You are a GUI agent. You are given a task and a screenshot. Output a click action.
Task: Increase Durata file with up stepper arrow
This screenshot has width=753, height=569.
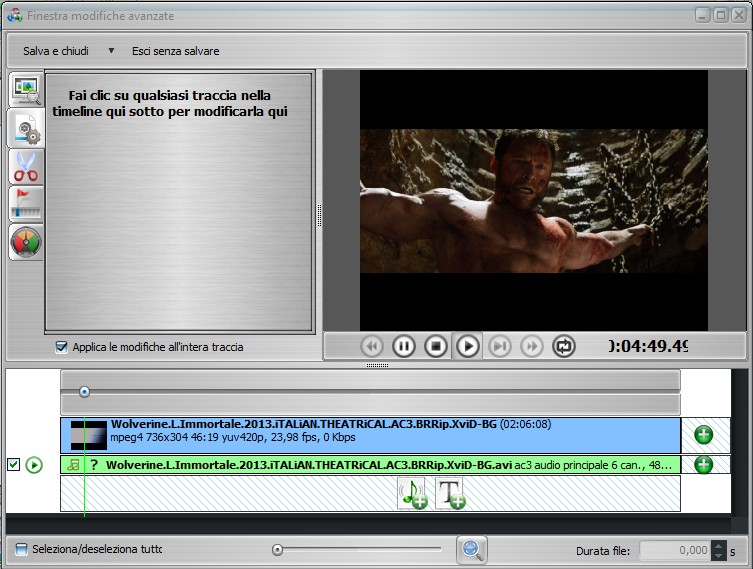point(718,545)
